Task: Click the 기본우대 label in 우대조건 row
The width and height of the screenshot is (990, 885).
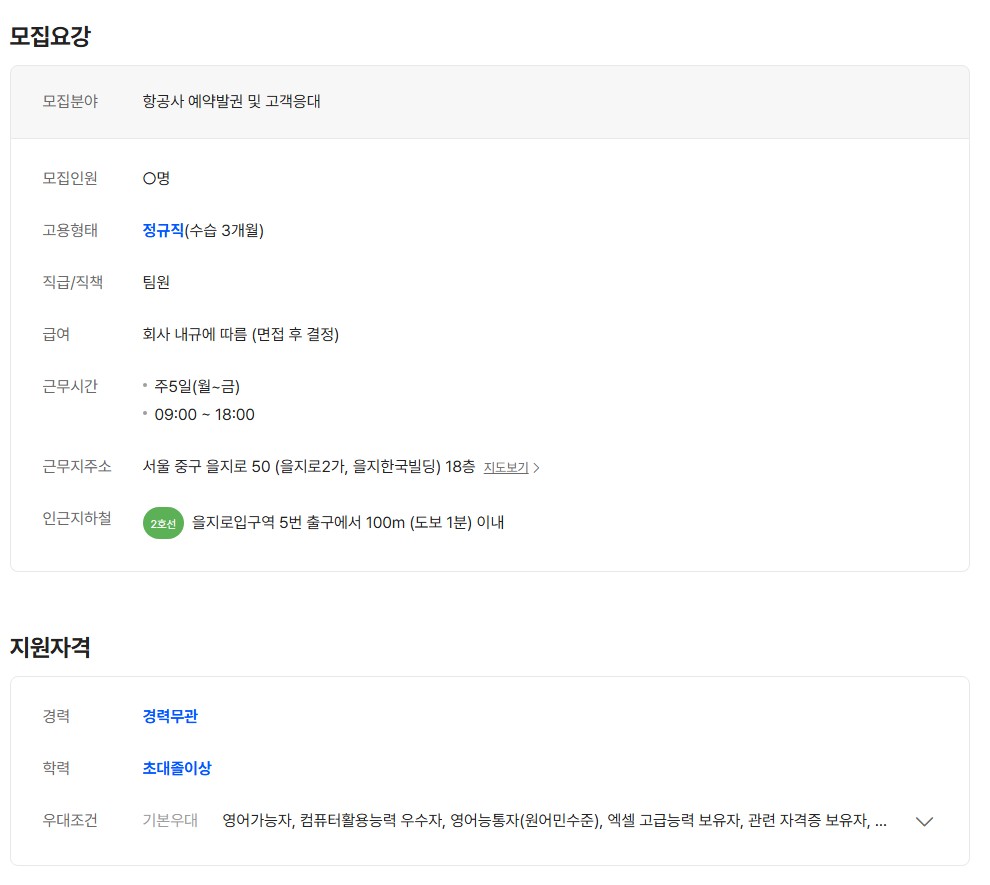Action: (170, 820)
